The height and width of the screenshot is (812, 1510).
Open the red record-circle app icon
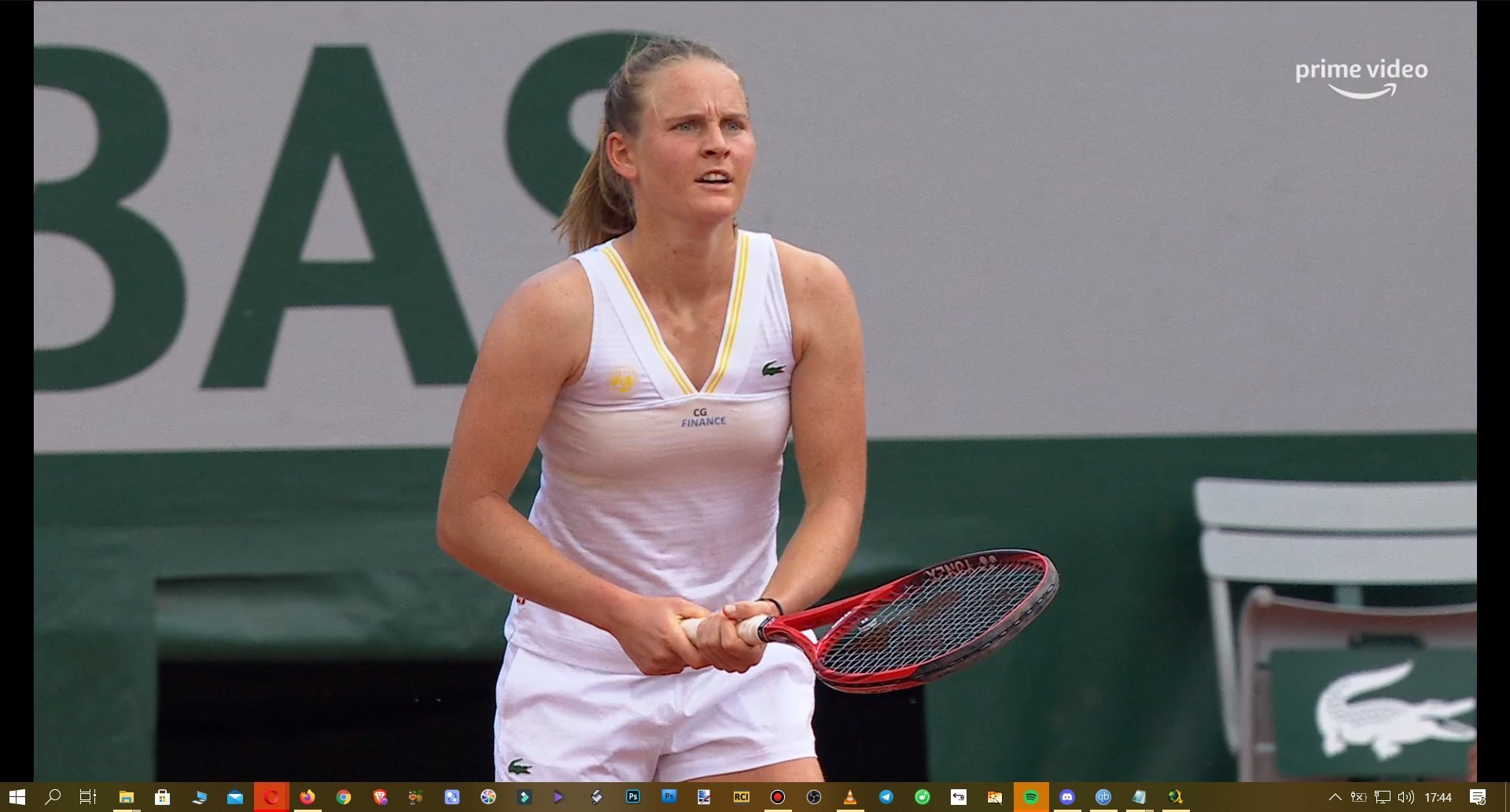coord(777,797)
